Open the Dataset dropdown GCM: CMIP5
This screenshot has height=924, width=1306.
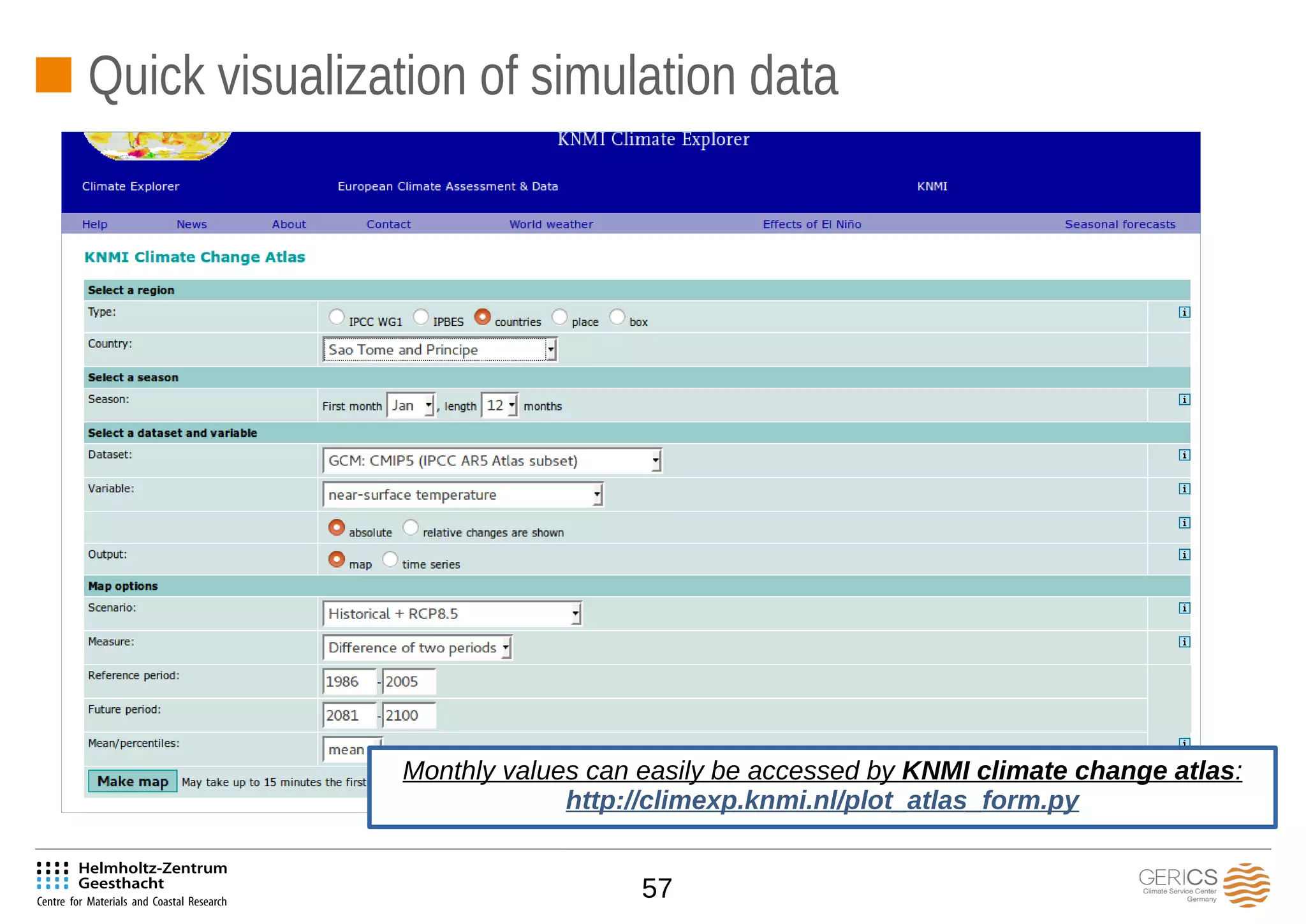click(x=492, y=461)
